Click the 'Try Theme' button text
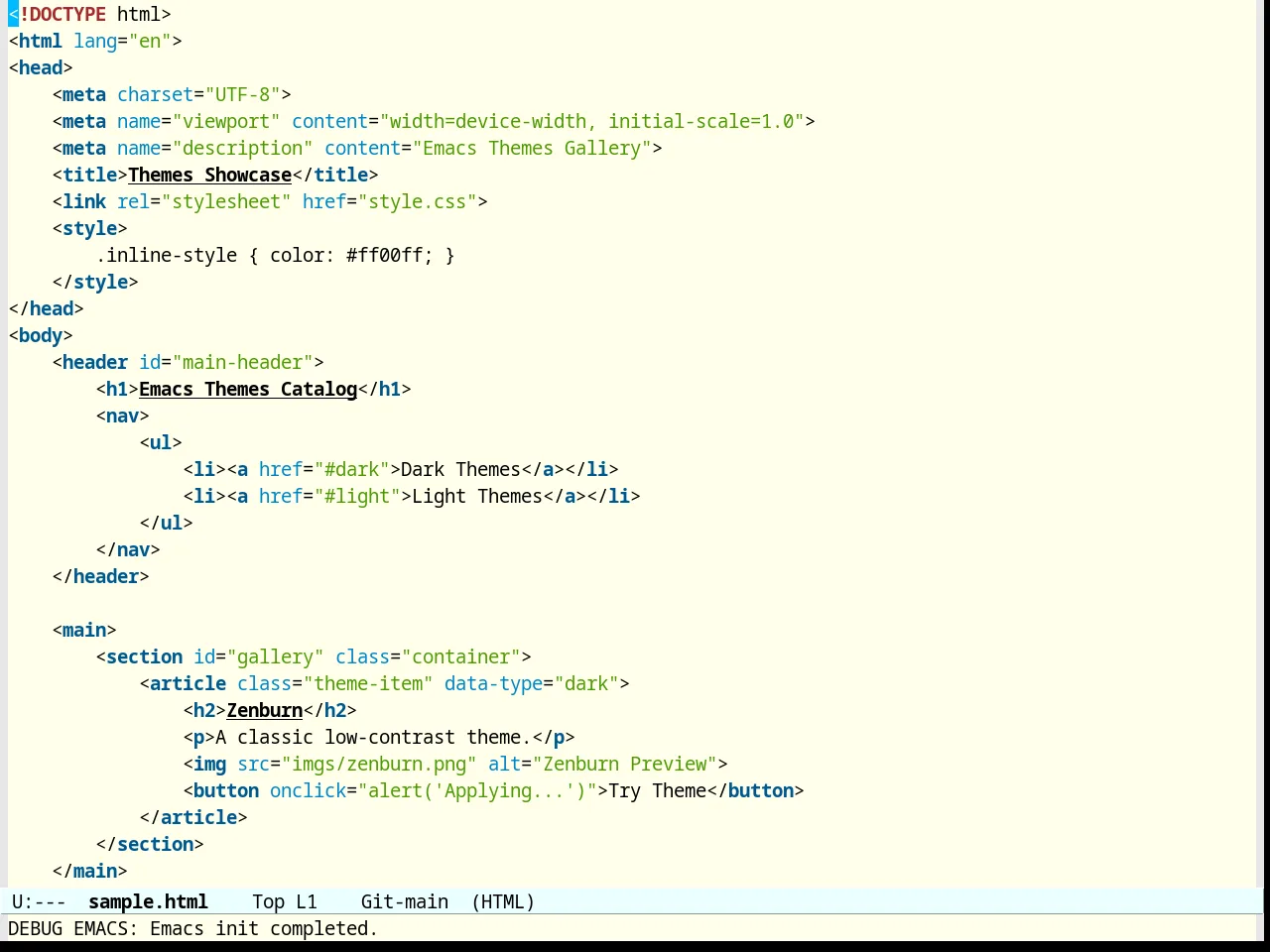The image size is (1270, 952). (657, 790)
